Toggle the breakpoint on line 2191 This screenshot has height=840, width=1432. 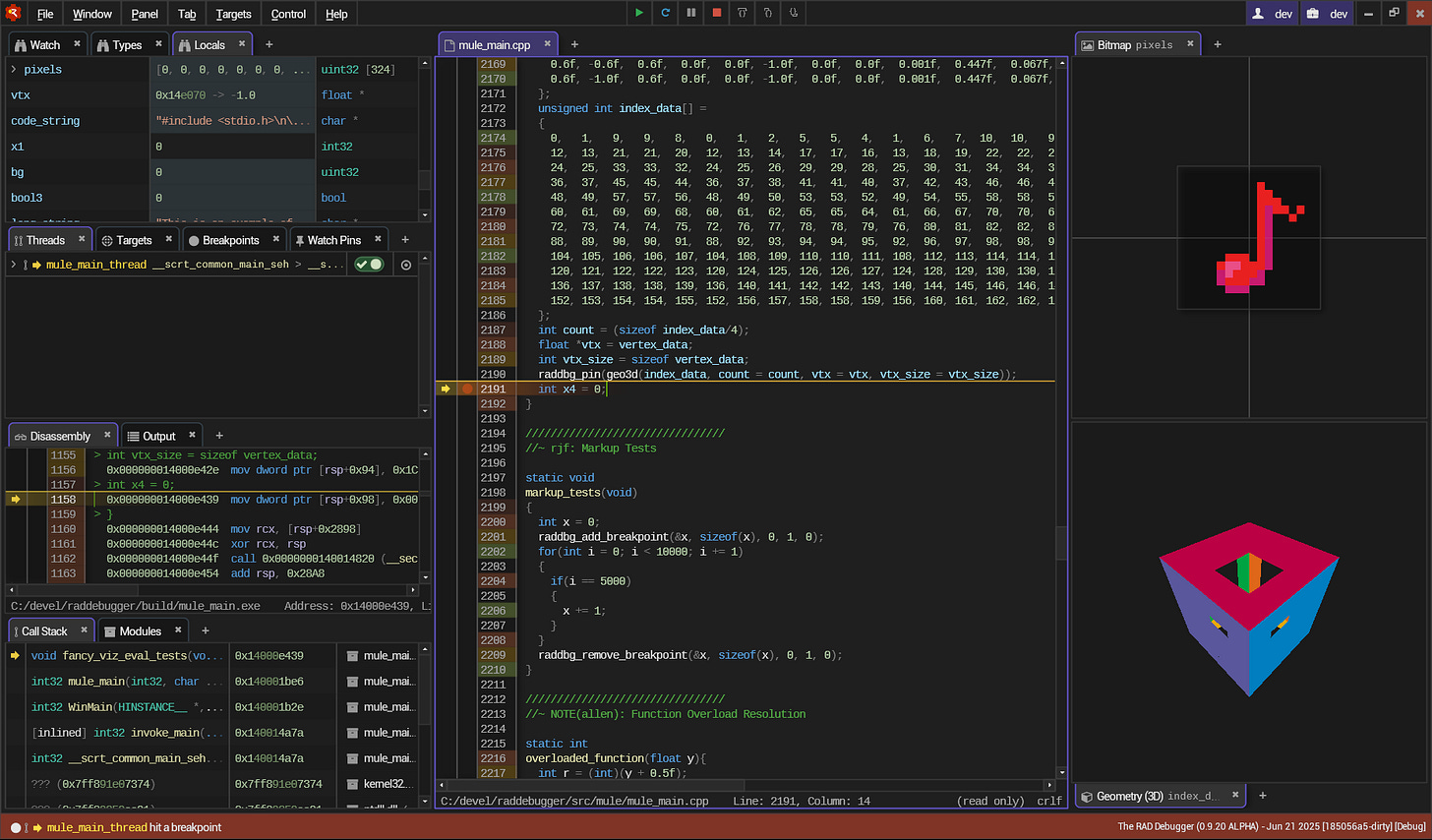click(467, 390)
